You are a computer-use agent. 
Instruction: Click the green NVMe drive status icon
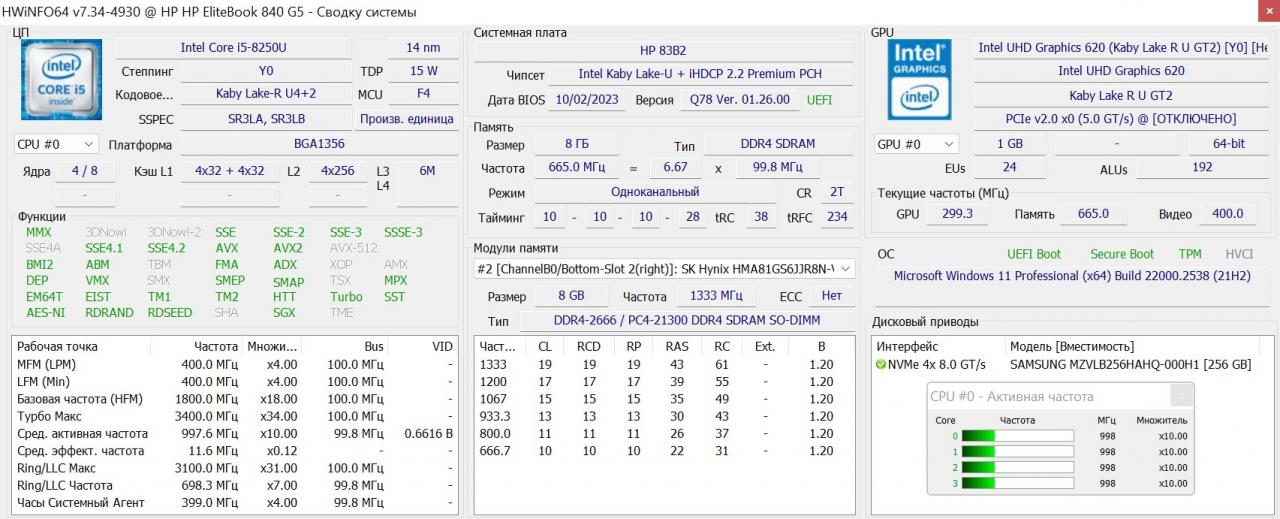click(x=879, y=365)
